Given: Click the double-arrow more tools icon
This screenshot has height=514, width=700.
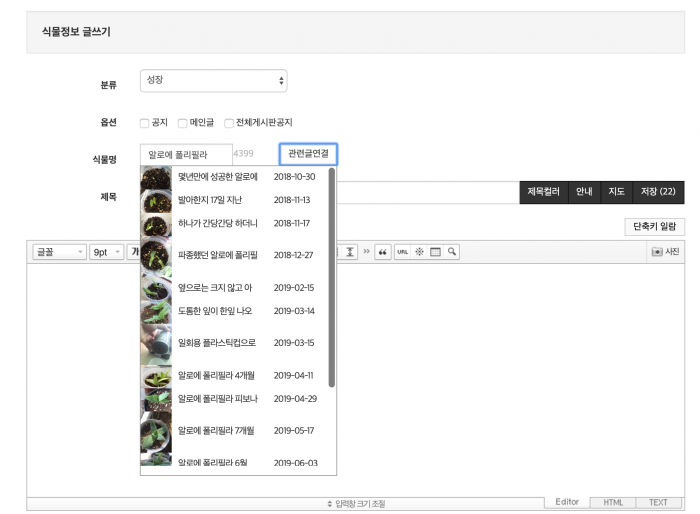Looking at the screenshot, I should [x=366, y=252].
